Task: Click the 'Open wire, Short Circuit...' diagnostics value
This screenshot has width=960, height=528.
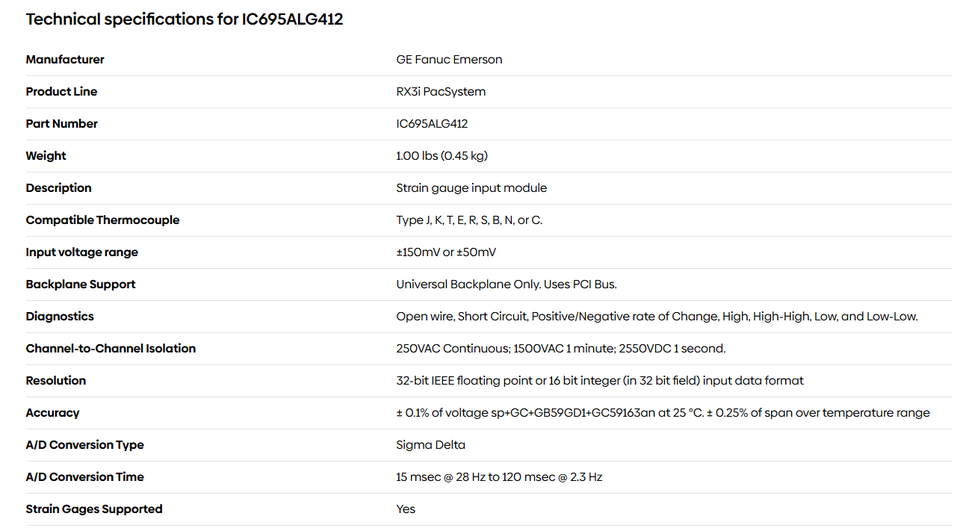Action: pos(656,316)
